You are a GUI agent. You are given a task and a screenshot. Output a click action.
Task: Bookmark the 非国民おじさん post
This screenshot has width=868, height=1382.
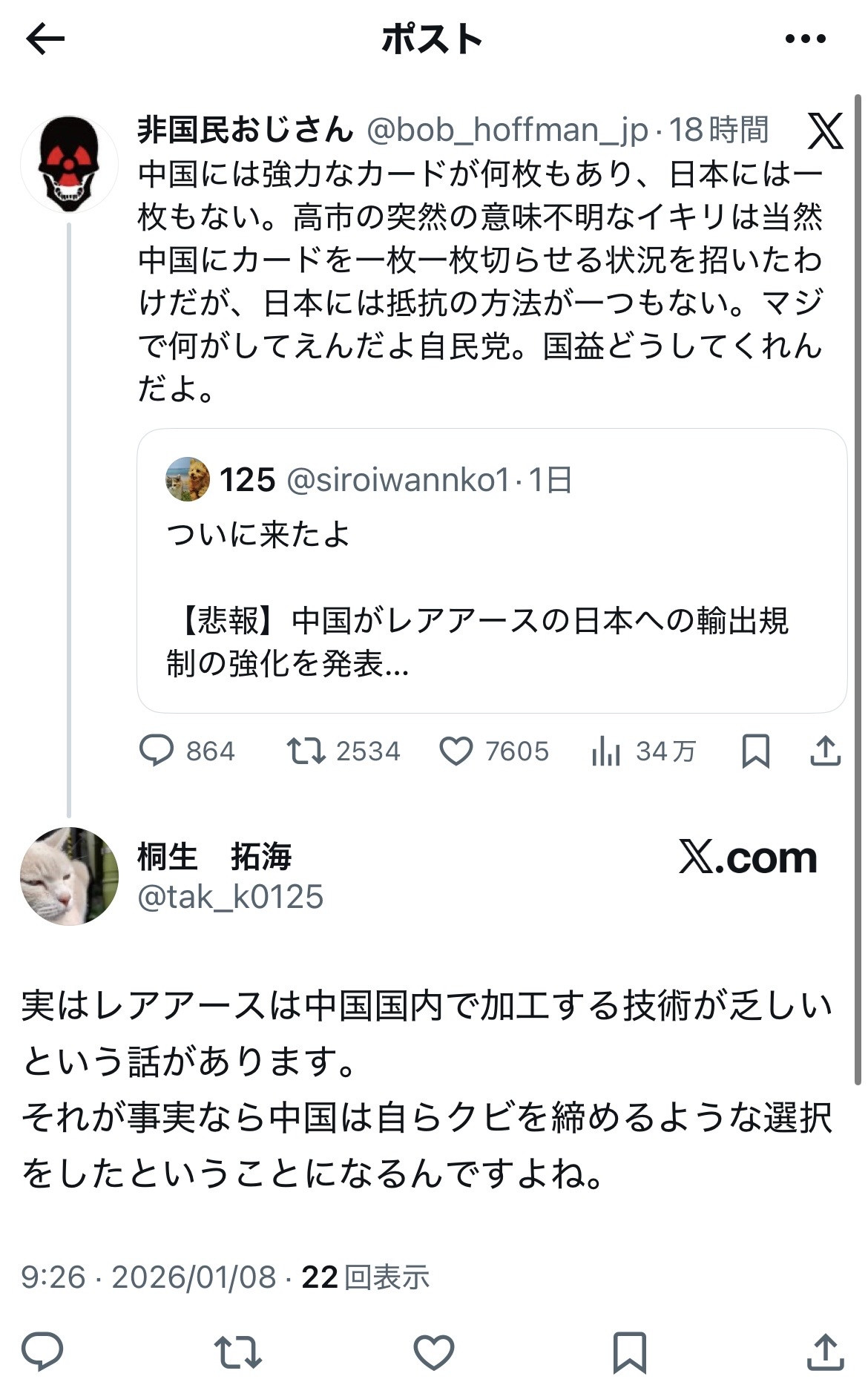755,751
